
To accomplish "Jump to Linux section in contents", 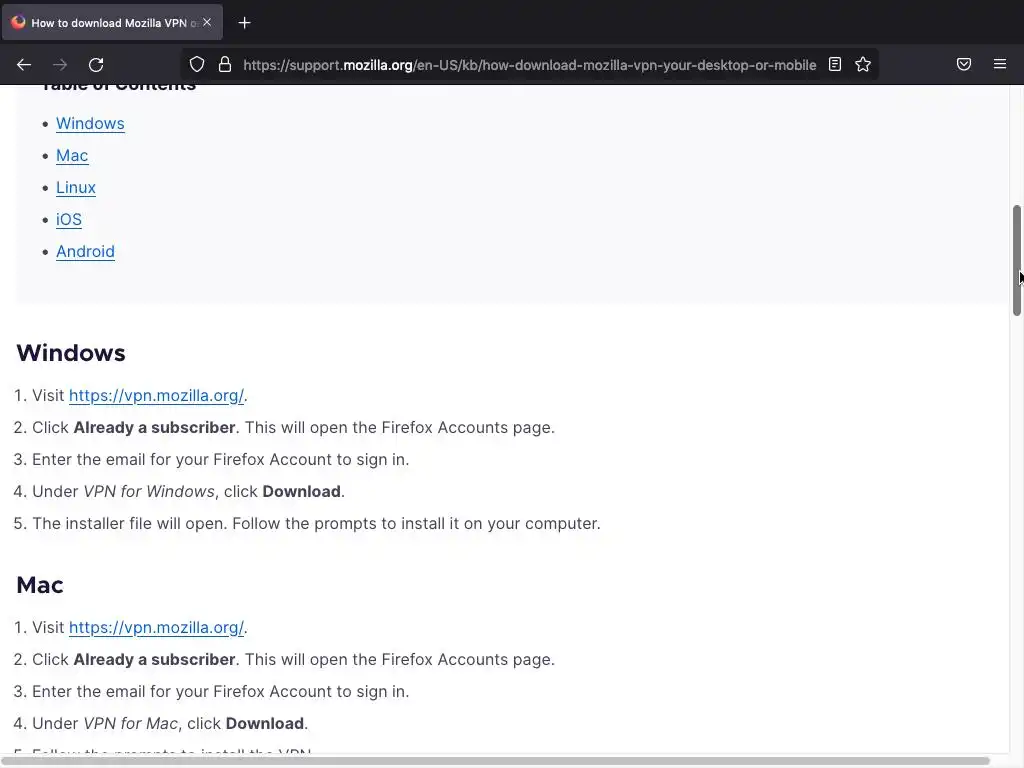I will (76, 187).
